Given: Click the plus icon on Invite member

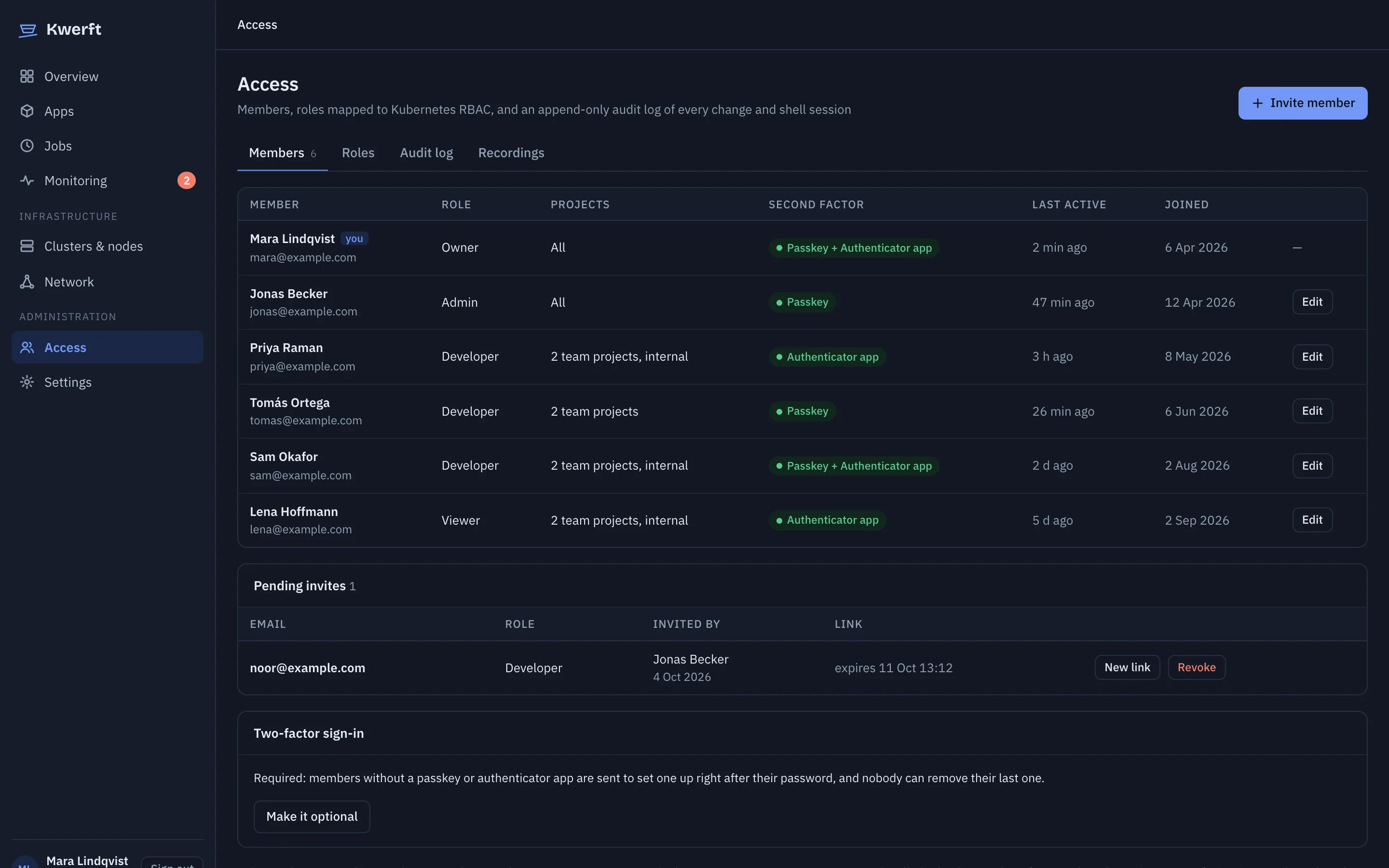Looking at the screenshot, I should (x=1257, y=103).
